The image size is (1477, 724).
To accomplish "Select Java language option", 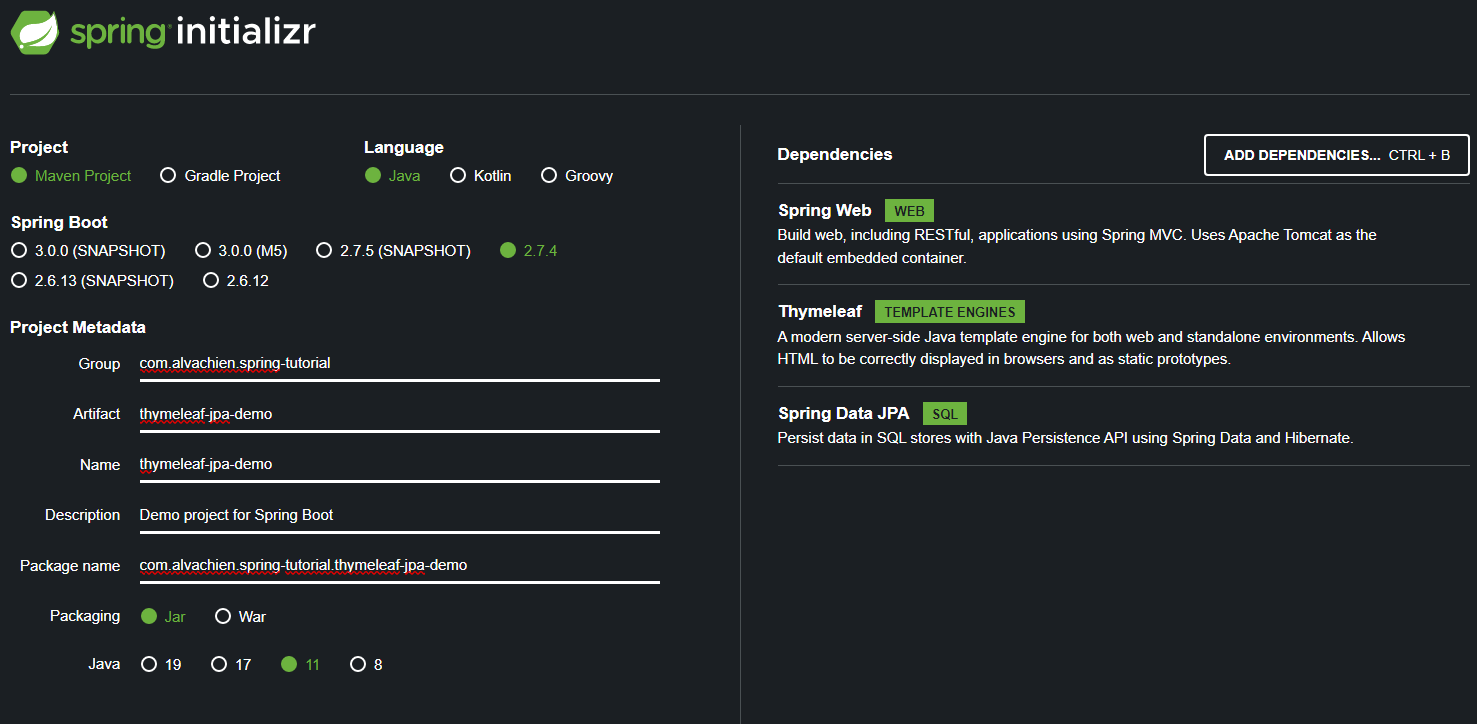I will tap(392, 175).
